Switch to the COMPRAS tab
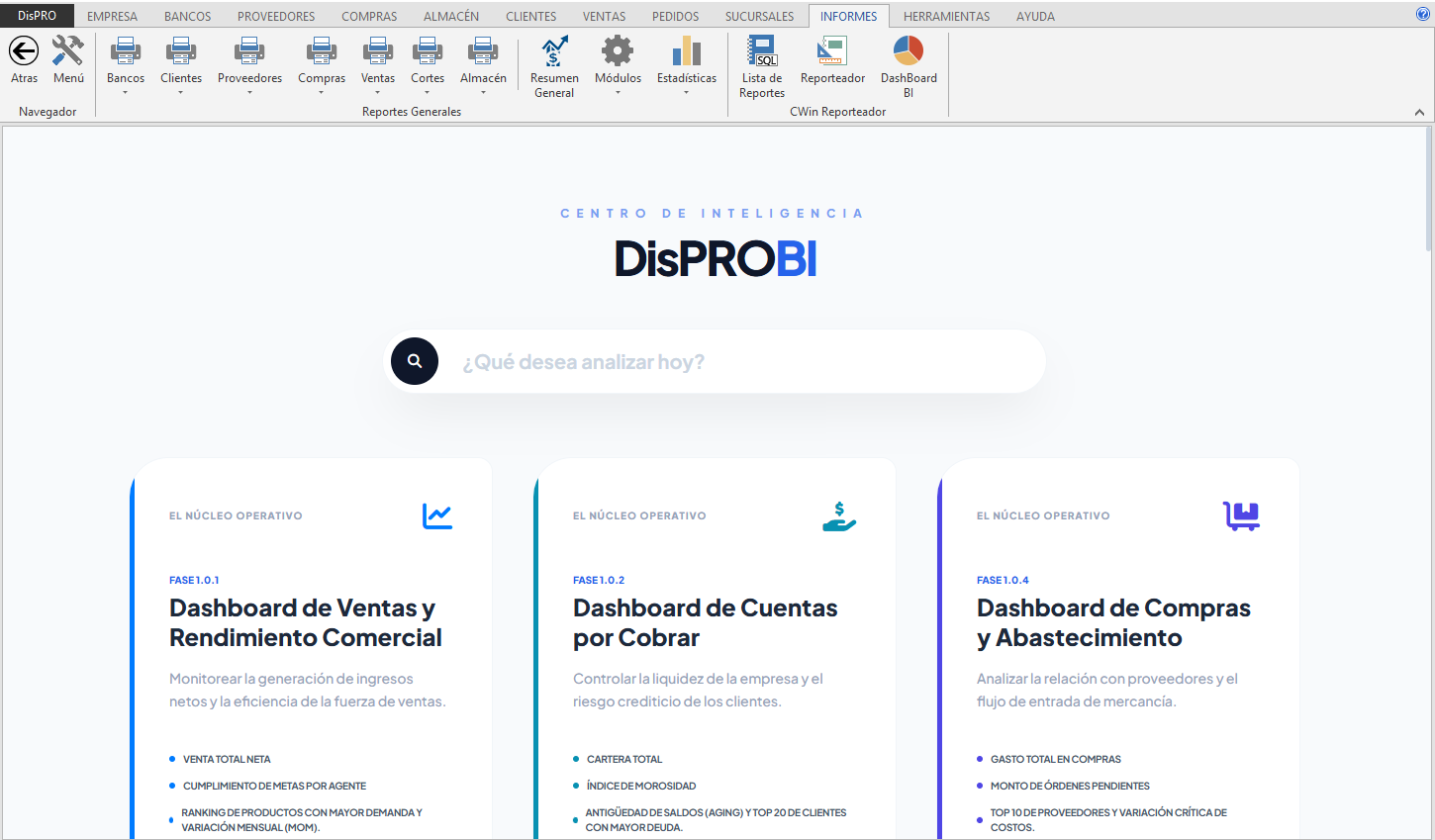Screen dimensions: 1435x840 369,16
